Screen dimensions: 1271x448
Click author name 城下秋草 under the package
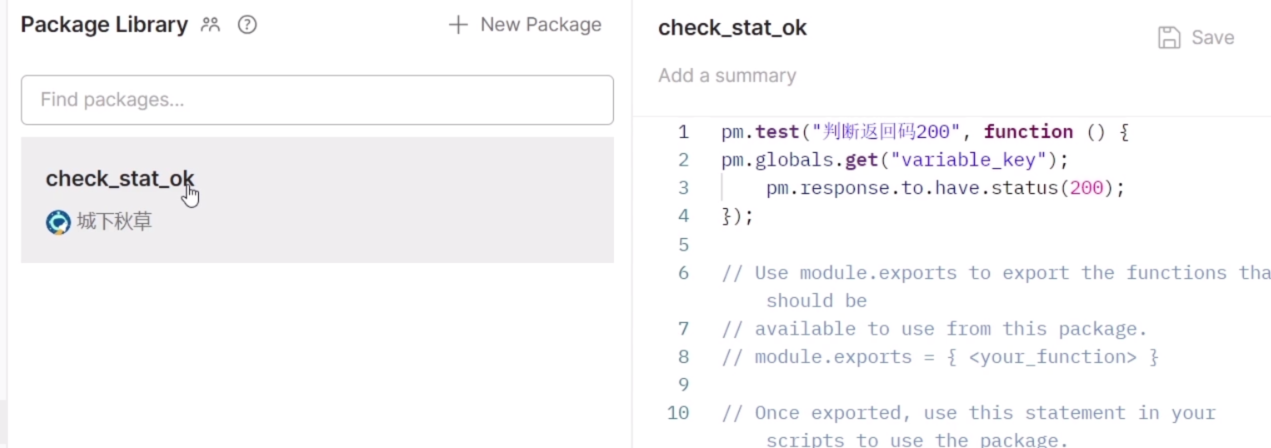(114, 222)
